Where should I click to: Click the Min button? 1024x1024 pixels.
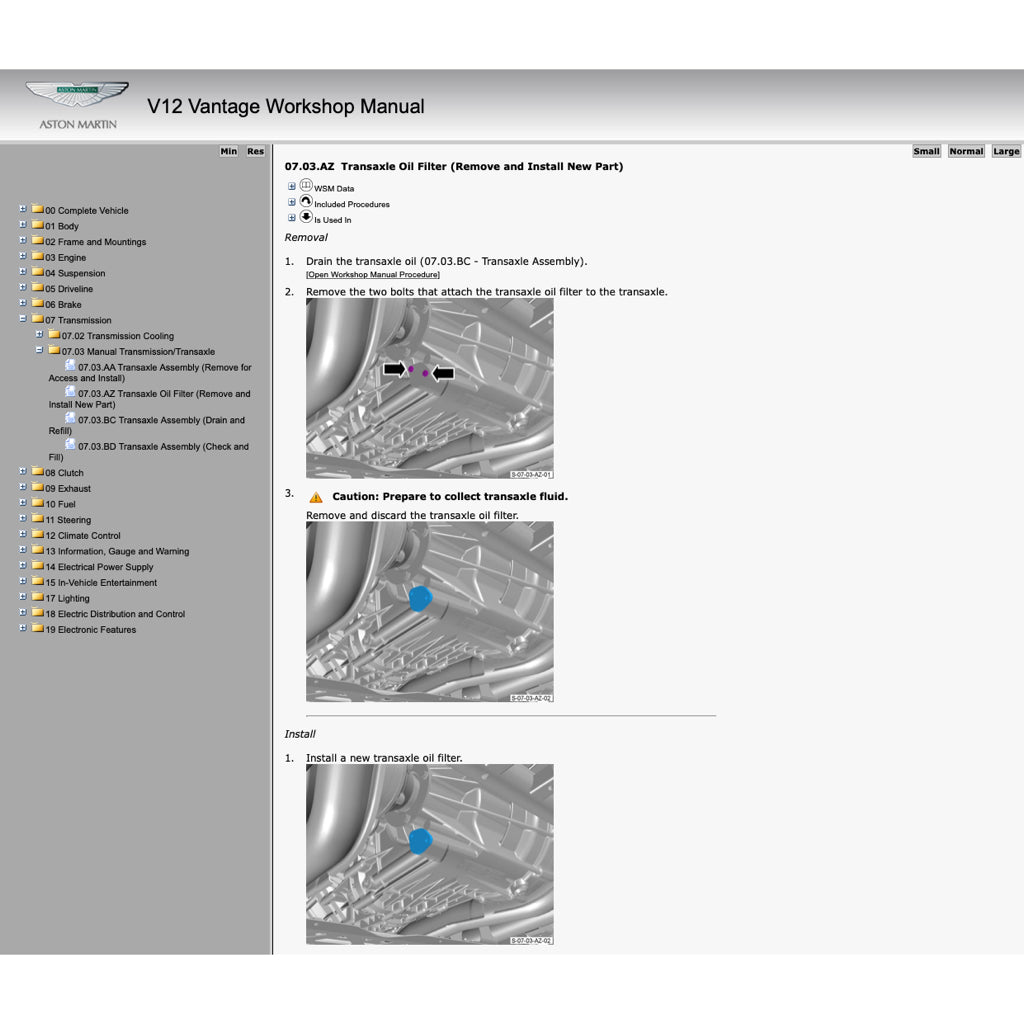(229, 151)
